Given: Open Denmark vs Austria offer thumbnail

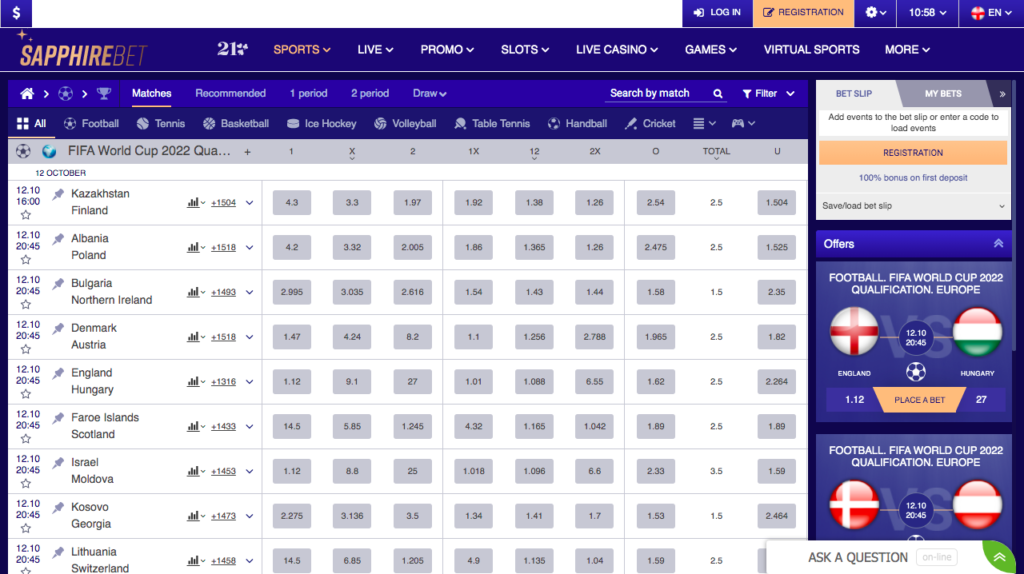Looking at the screenshot, I should point(914,489).
